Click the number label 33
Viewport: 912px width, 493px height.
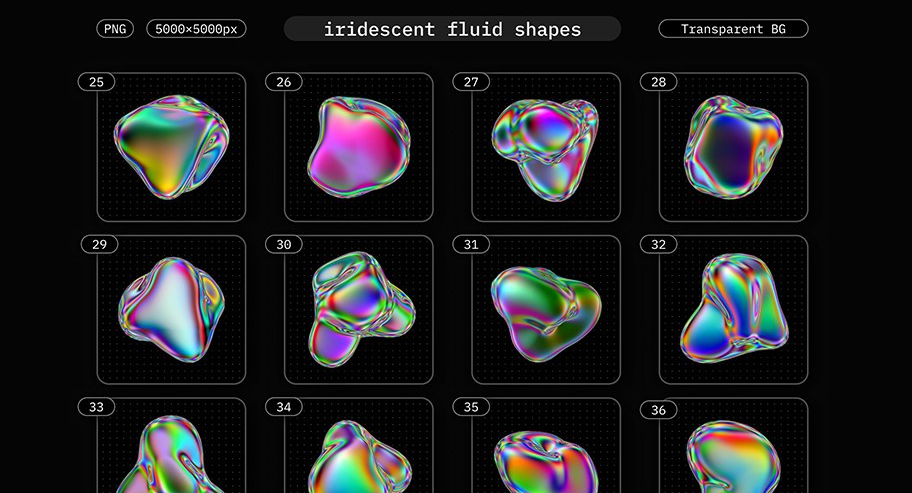click(x=97, y=407)
